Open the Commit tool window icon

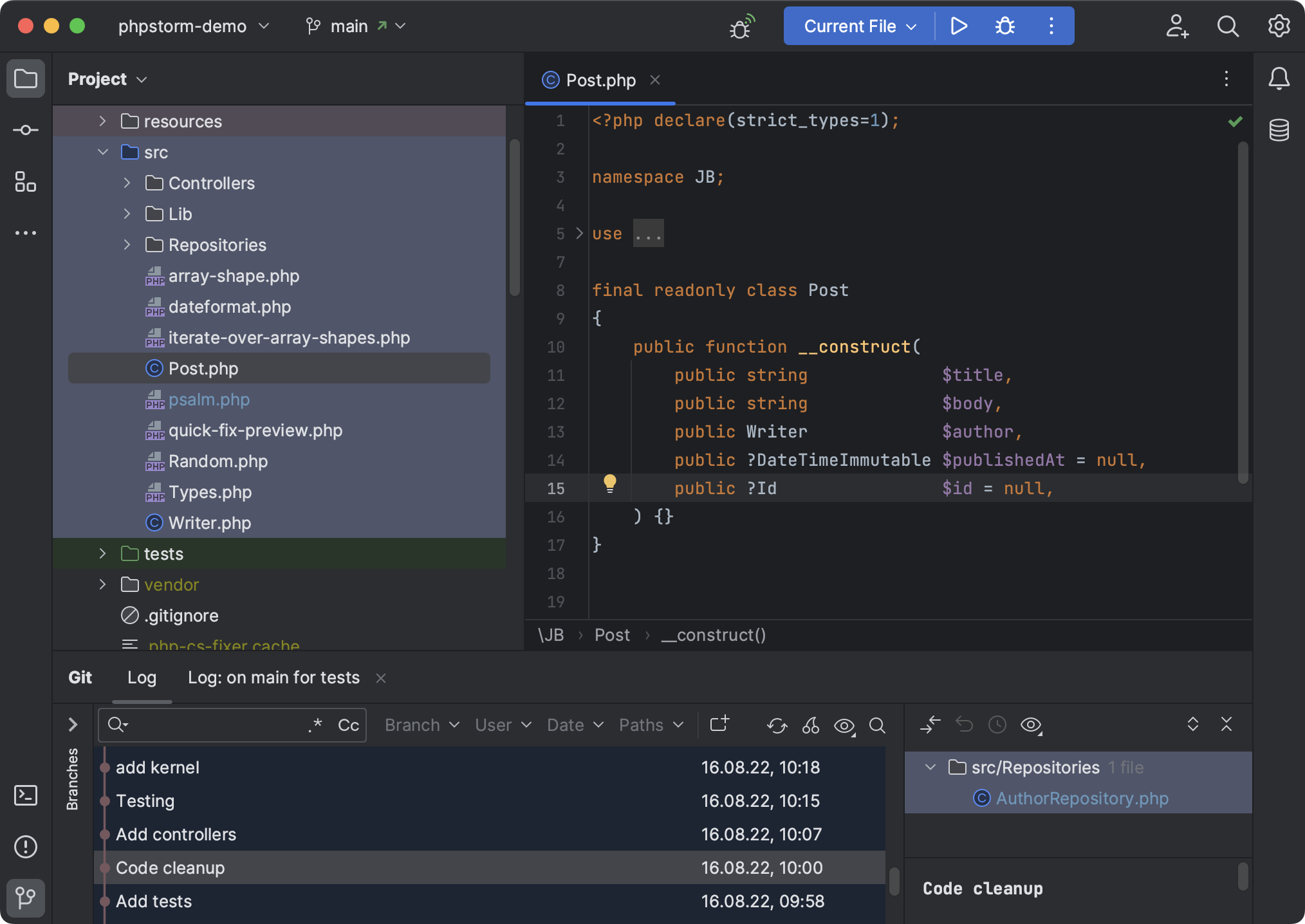tap(26, 130)
